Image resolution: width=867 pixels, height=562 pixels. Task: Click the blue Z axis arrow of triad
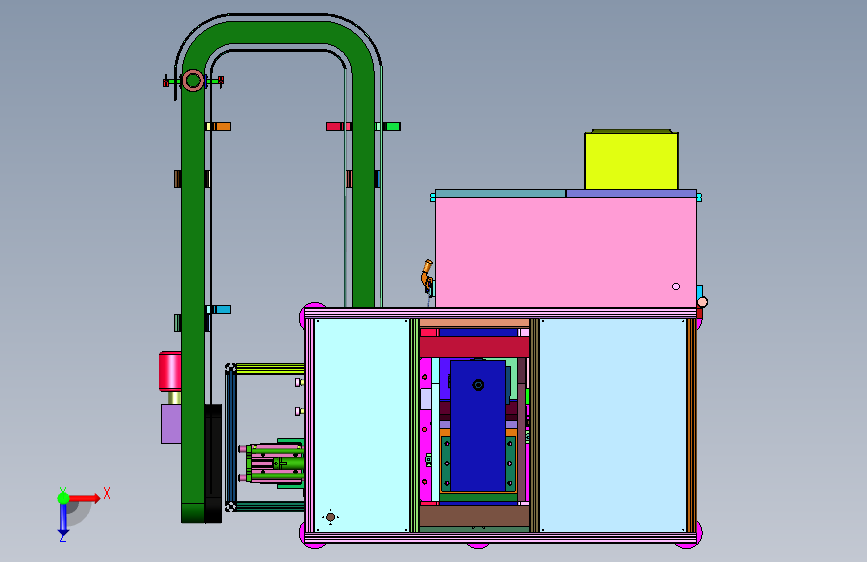point(63,519)
